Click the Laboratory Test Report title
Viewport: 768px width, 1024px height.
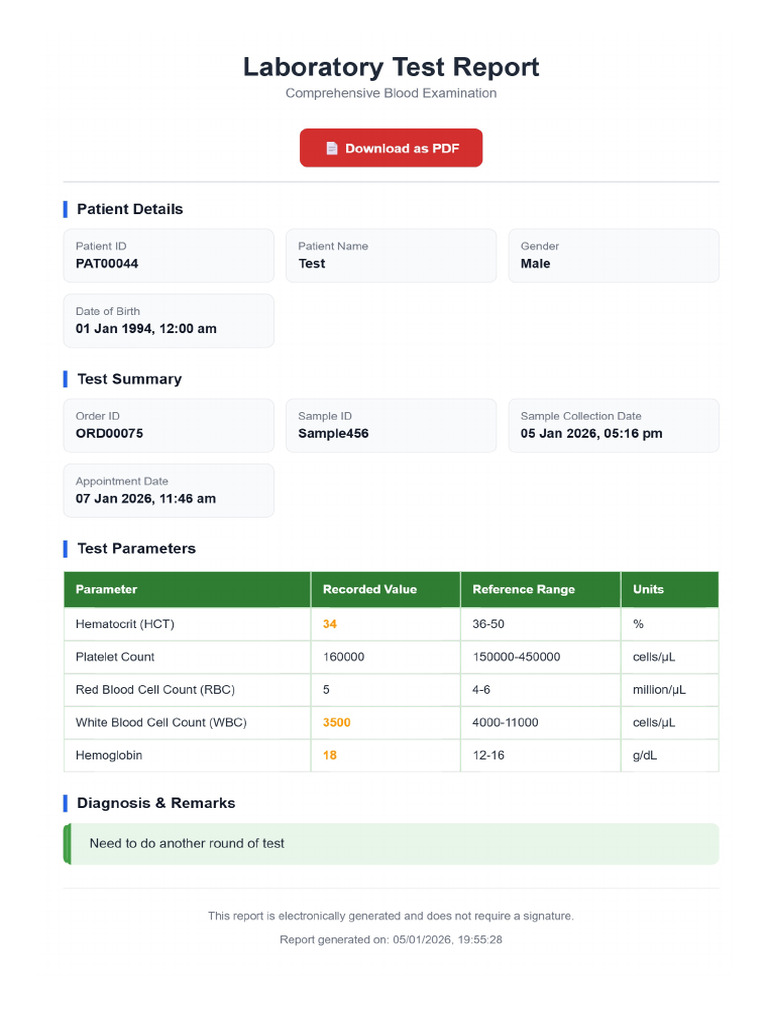point(391,67)
